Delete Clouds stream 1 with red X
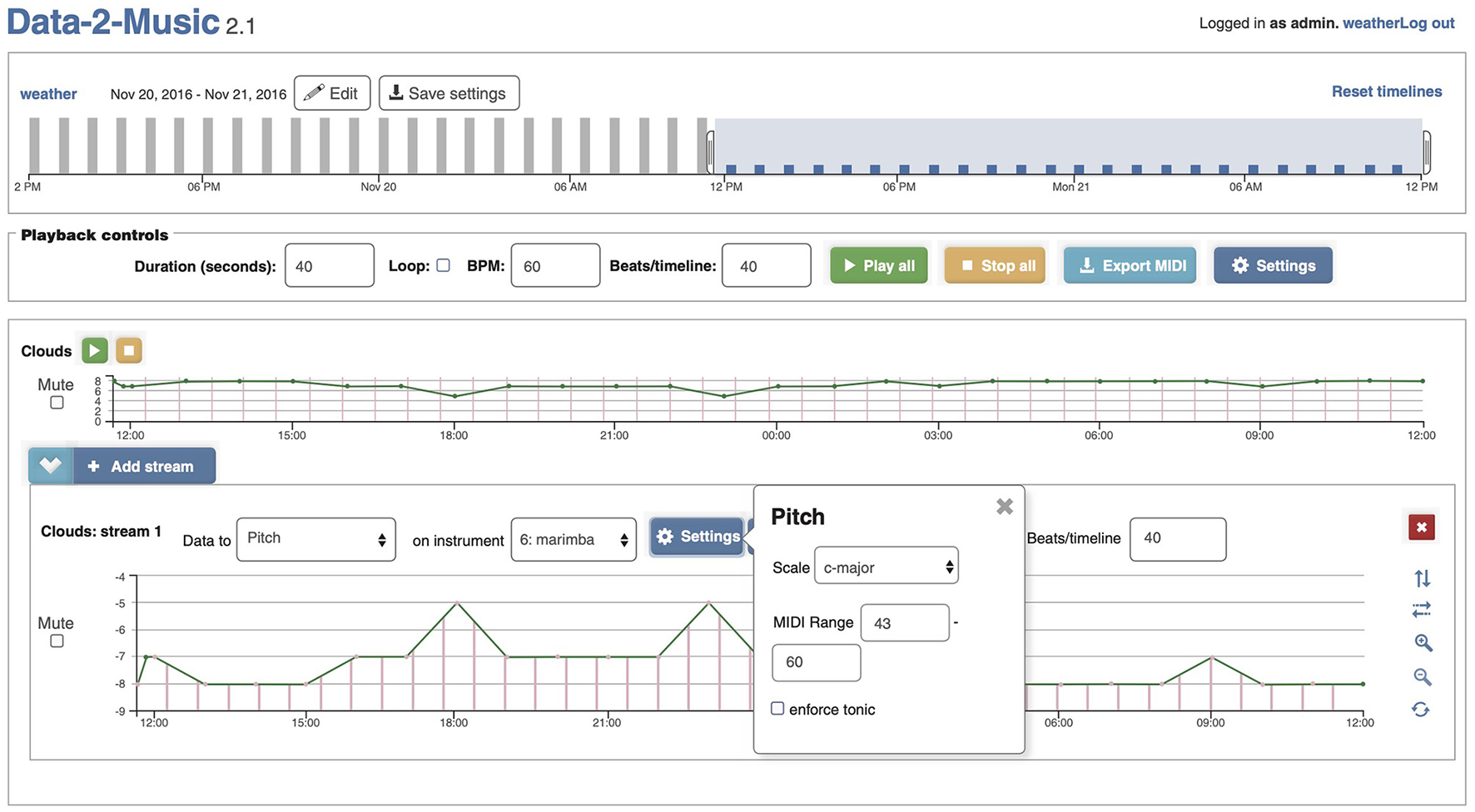 coord(1421,527)
